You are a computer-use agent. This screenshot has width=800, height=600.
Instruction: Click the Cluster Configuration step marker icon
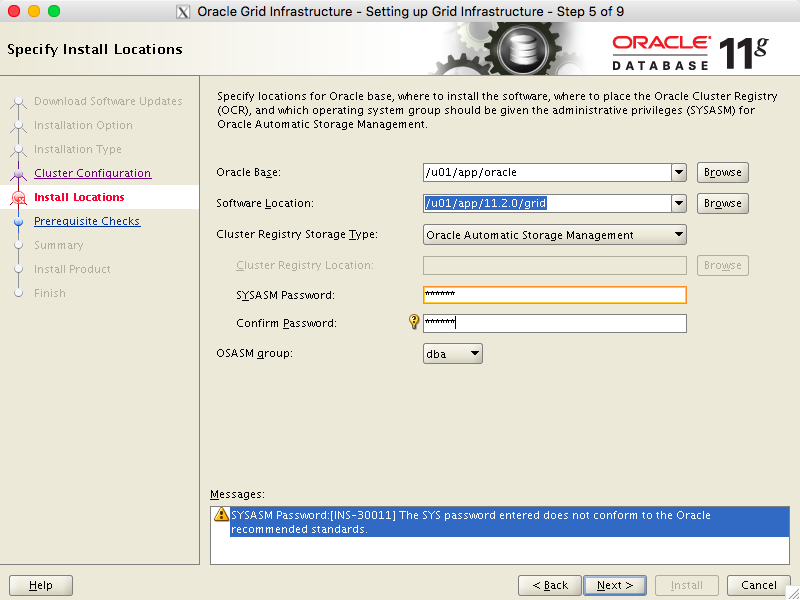(x=18, y=174)
